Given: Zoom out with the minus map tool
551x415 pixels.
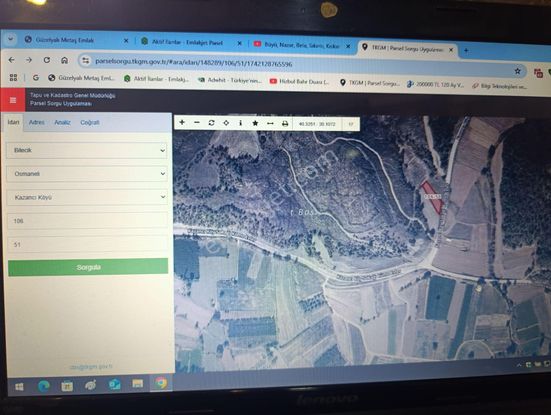Looking at the screenshot, I should point(197,122).
